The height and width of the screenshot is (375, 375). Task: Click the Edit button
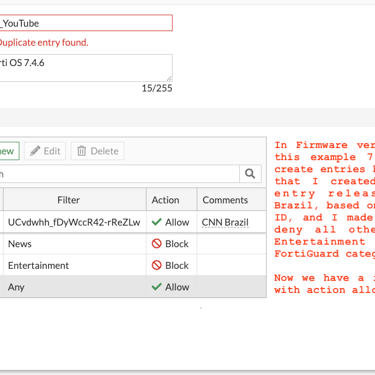tap(45, 151)
